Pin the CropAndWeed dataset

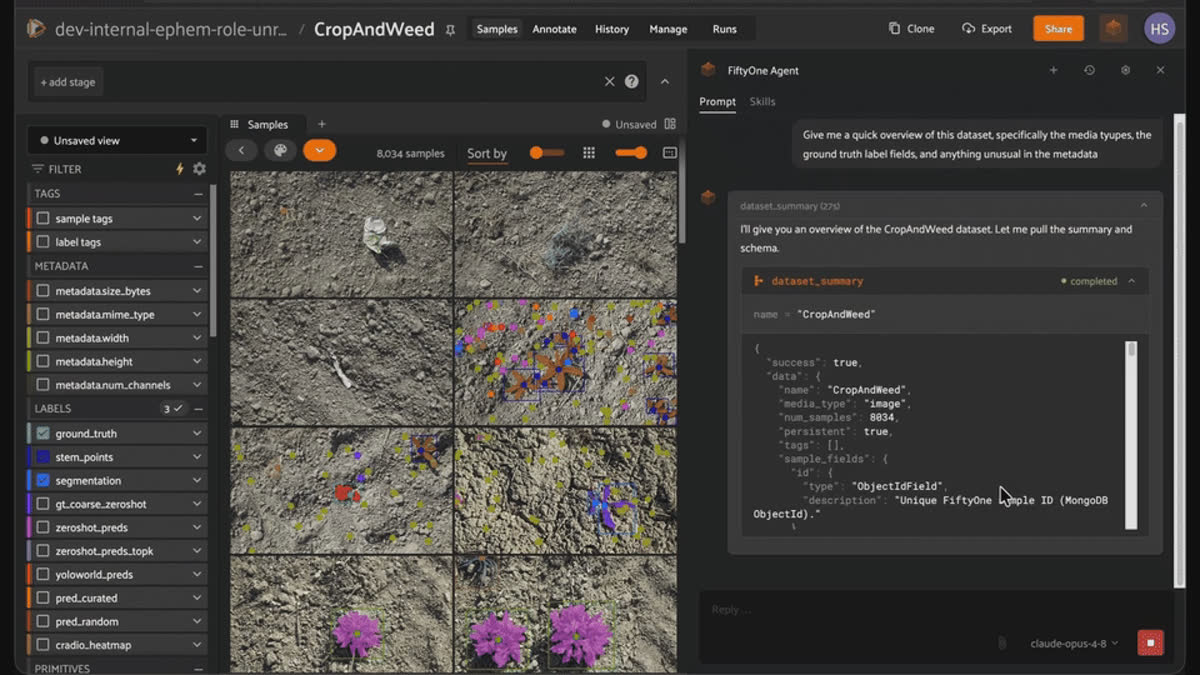[x=450, y=30]
